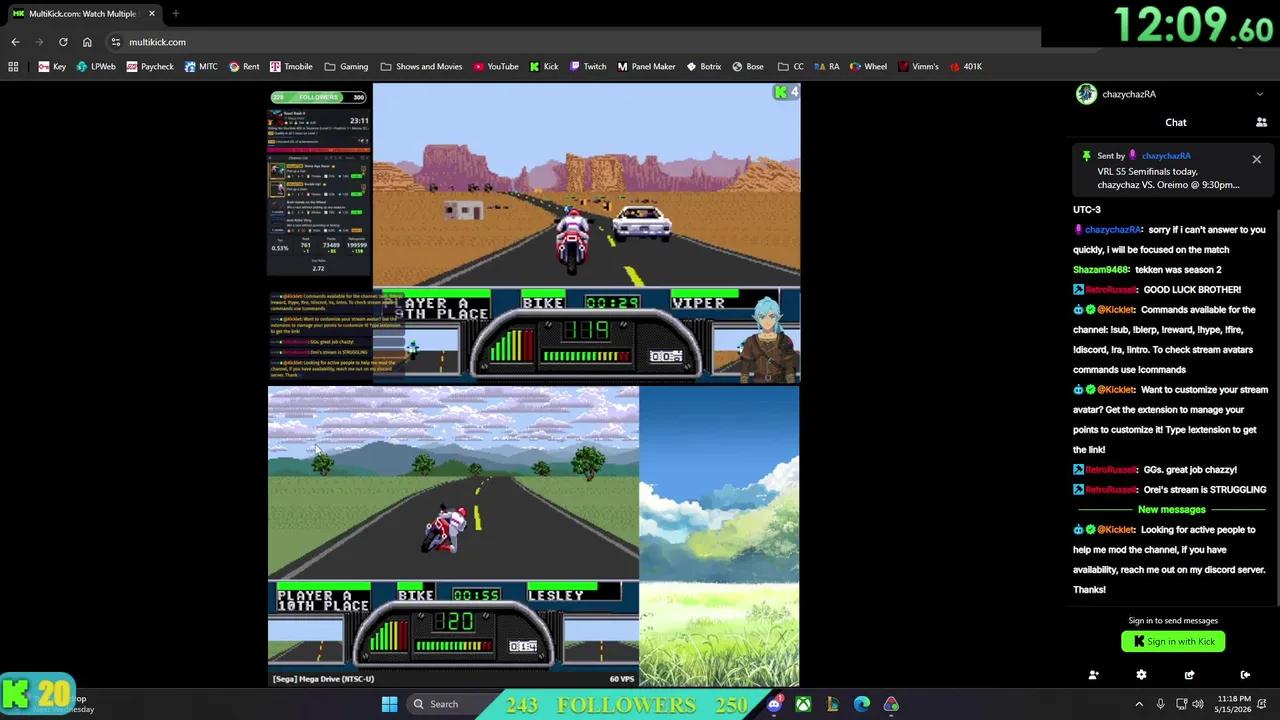Jump to New messages divider
1280x720 pixels.
point(1171,510)
